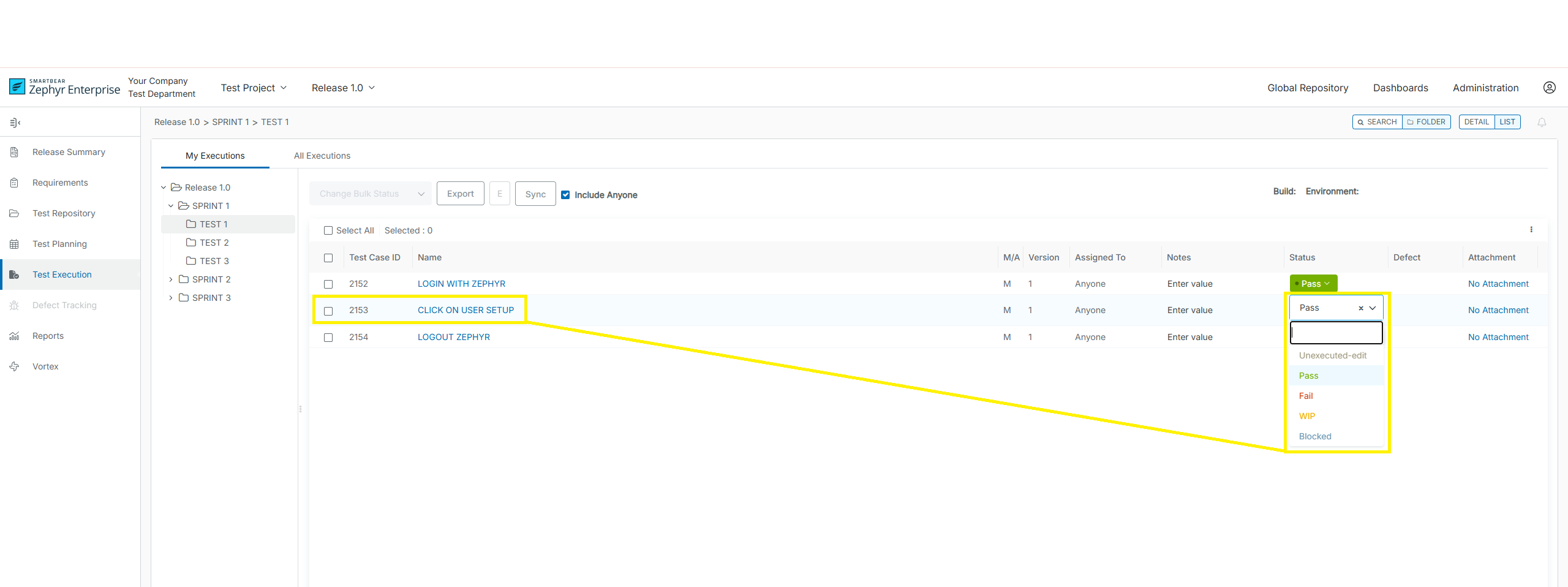This screenshot has height=587, width=1568.
Task: Toggle the Include Anyone checkbox
Action: [x=565, y=195]
